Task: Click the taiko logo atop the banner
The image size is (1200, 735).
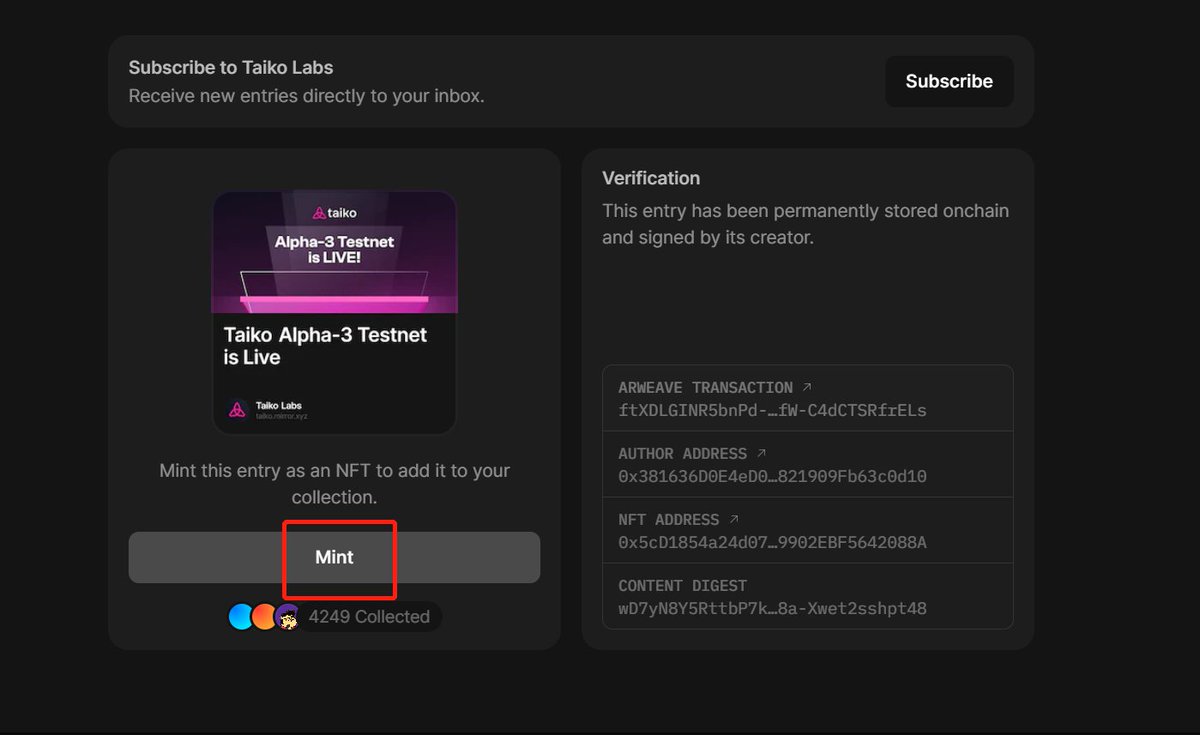Action: coord(334,212)
